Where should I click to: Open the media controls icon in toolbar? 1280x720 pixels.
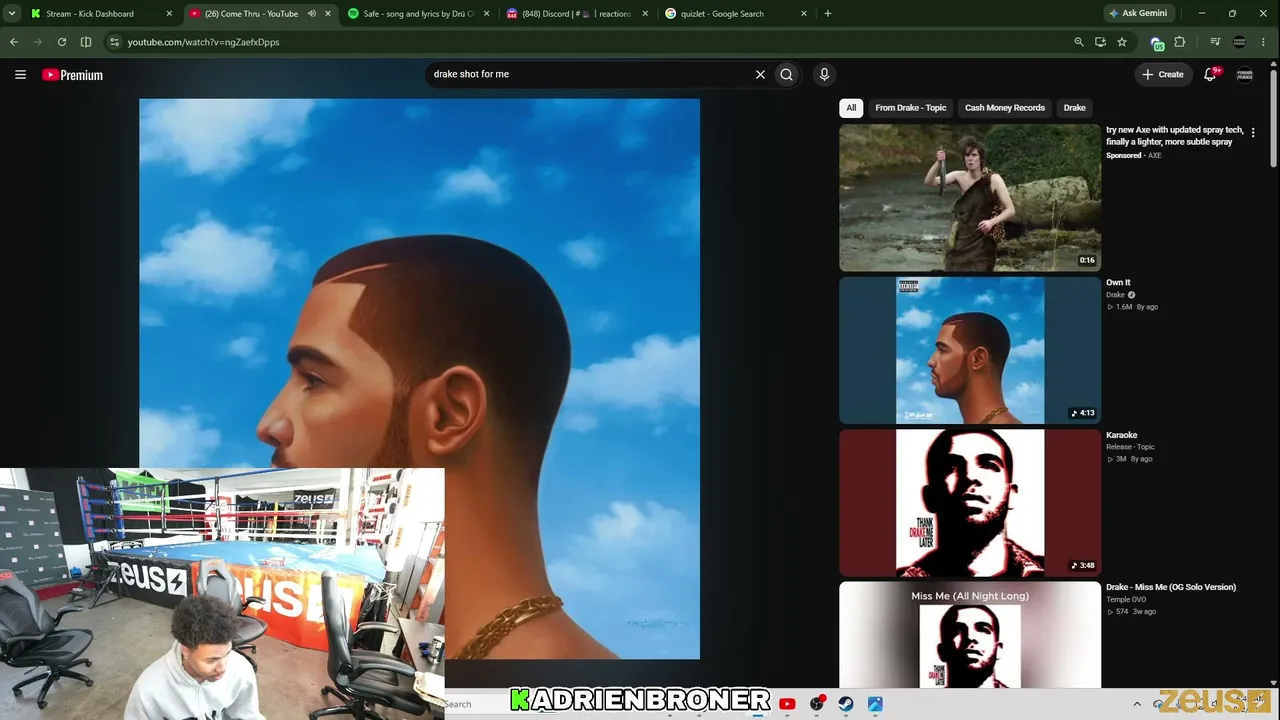pos(1215,42)
